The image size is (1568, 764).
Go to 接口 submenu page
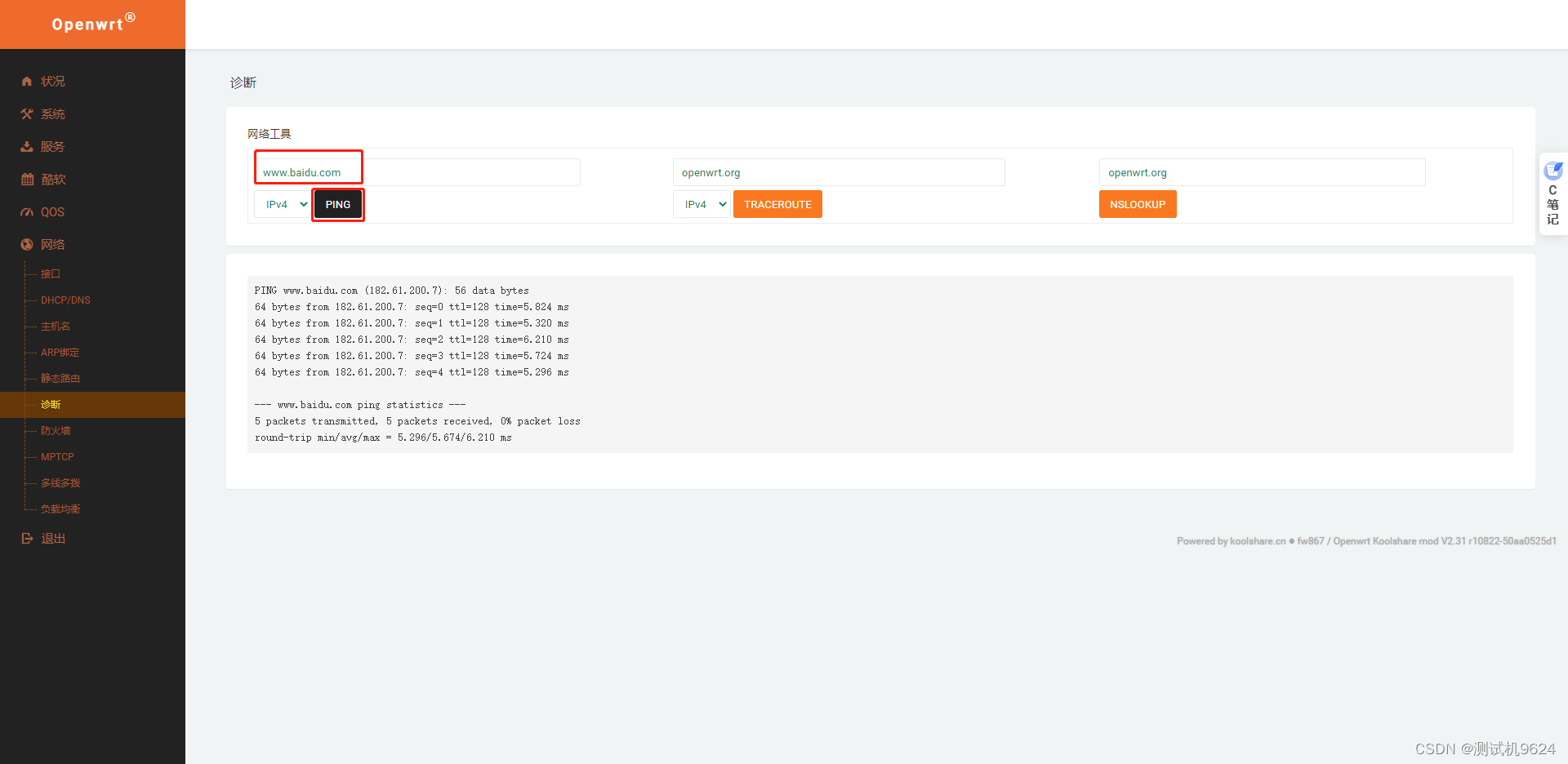pyautogui.click(x=51, y=274)
